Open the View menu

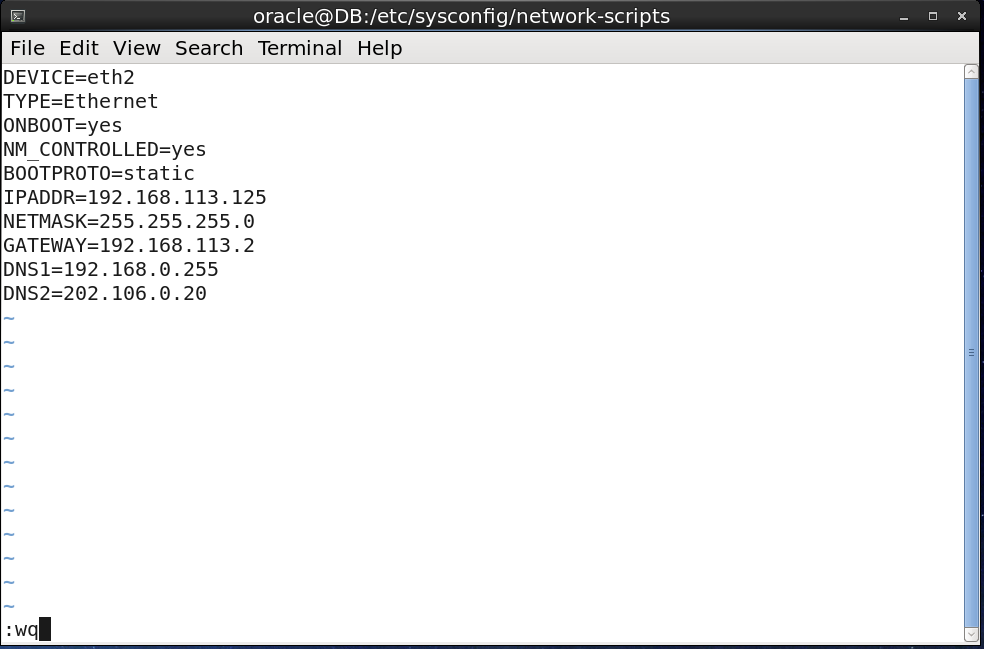[x=137, y=48]
